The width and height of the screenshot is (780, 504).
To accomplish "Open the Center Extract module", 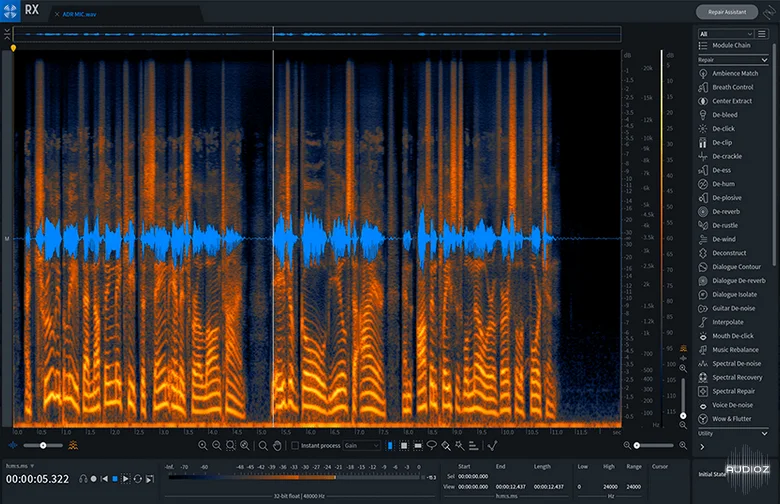I will pos(726,101).
